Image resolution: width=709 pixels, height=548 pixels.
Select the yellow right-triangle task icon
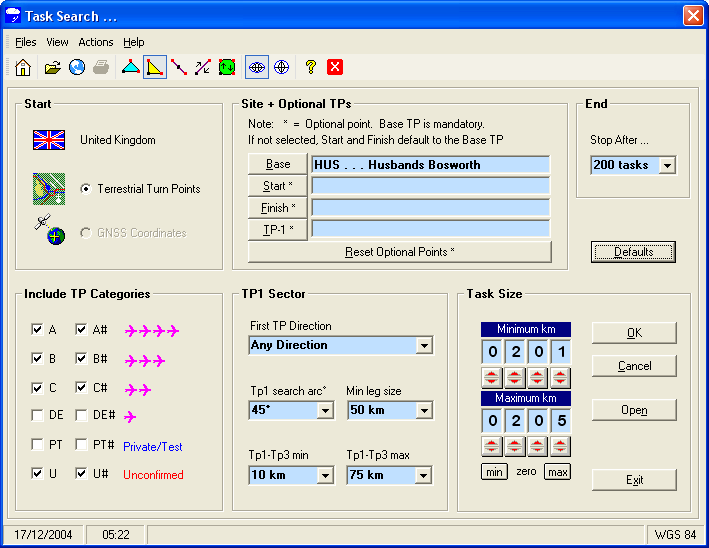(x=154, y=68)
